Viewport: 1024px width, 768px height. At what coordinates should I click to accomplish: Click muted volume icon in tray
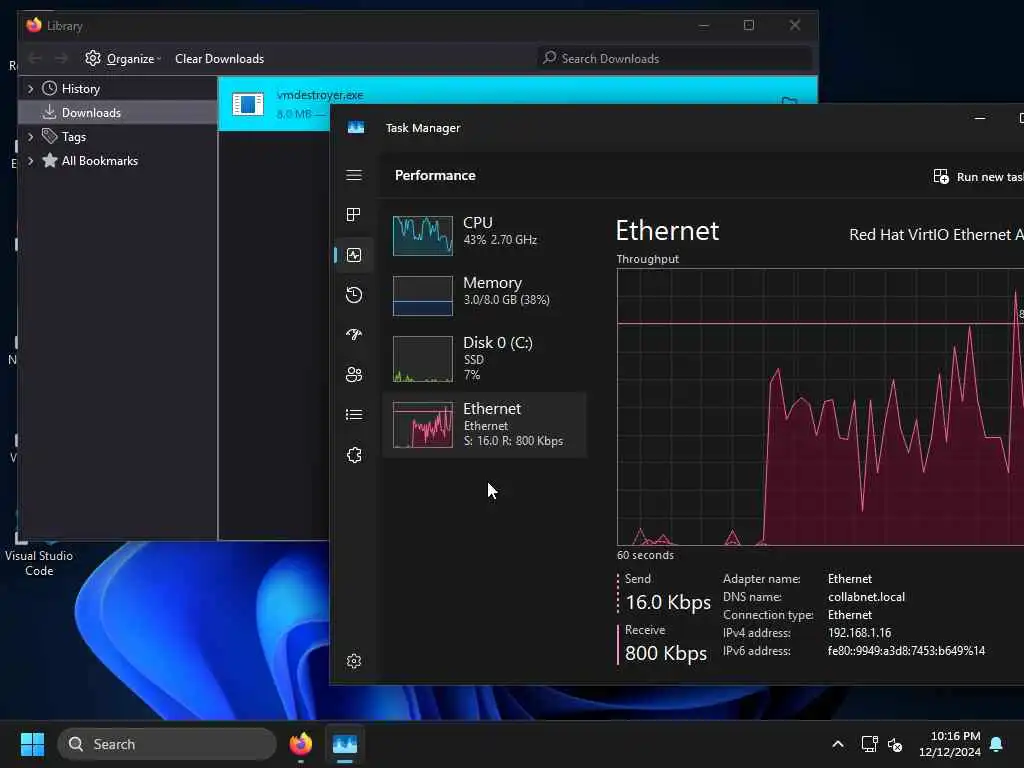[895, 744]
